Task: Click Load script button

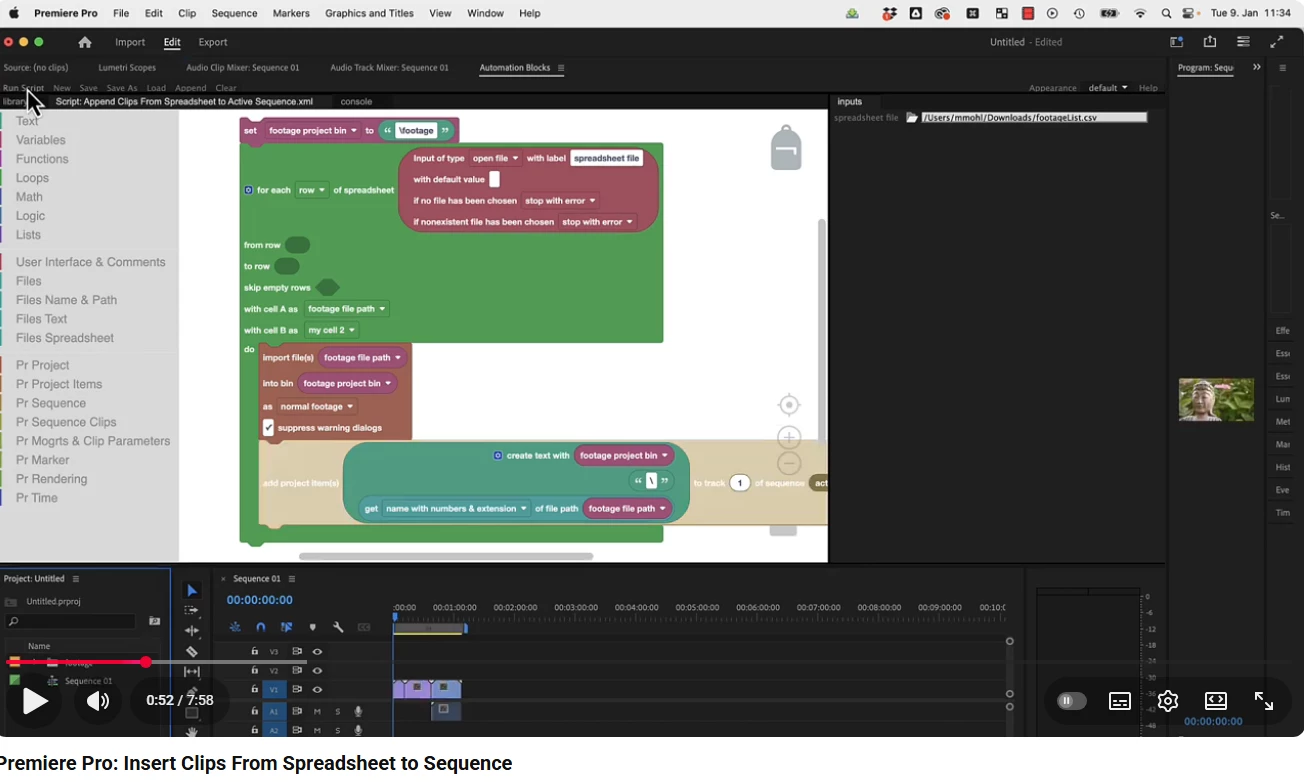Action: click(x=156, y=88)
